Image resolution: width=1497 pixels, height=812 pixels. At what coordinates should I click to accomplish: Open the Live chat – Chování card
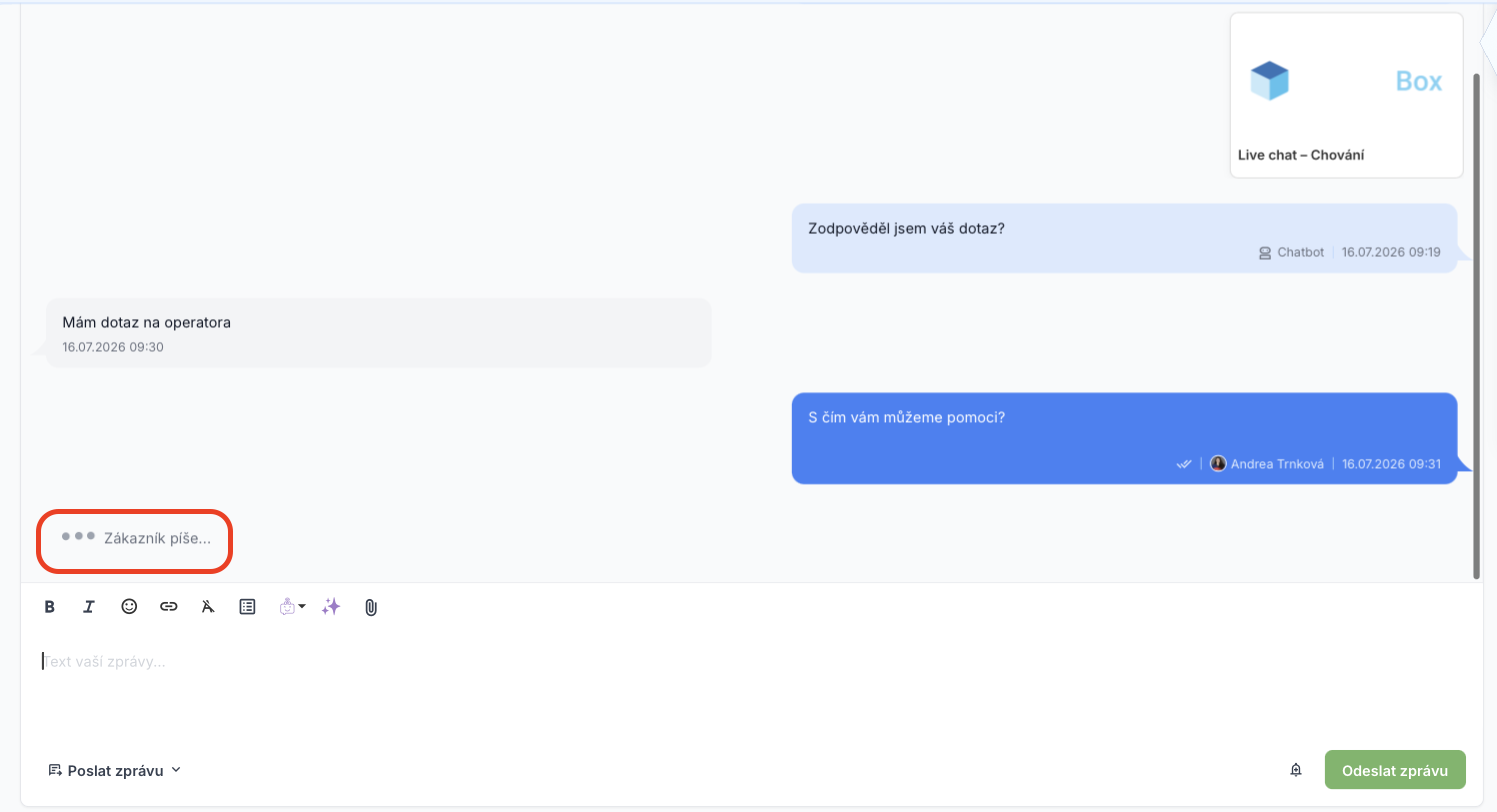pyautogui.click(x=1347, y=95)
